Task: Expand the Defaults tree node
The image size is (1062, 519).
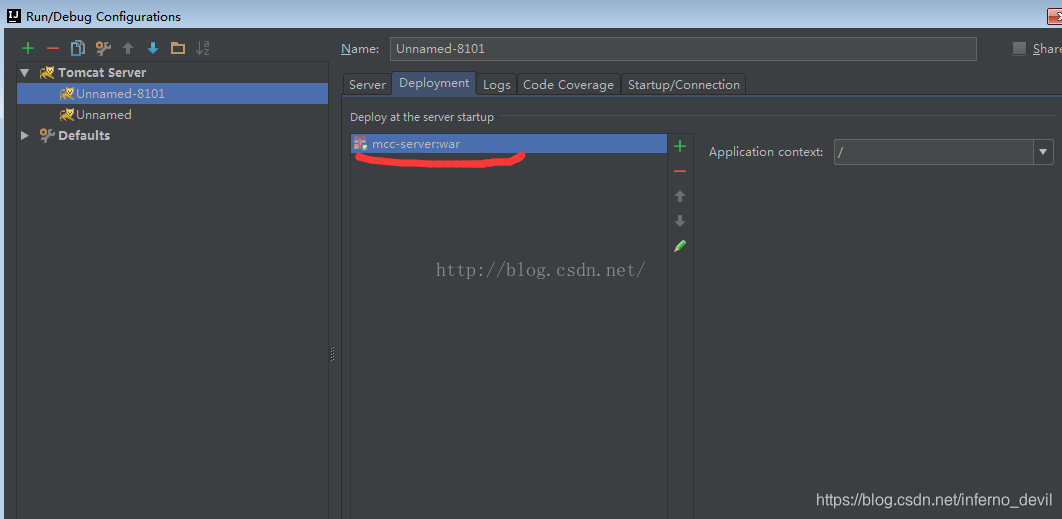Action: coord(25,136)
